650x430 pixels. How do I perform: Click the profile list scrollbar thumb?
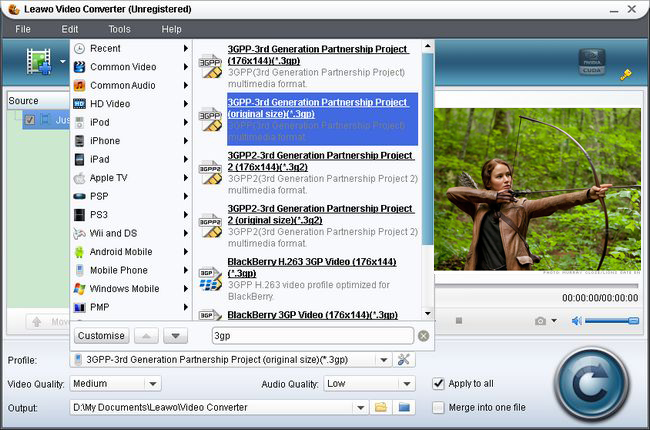428,149
